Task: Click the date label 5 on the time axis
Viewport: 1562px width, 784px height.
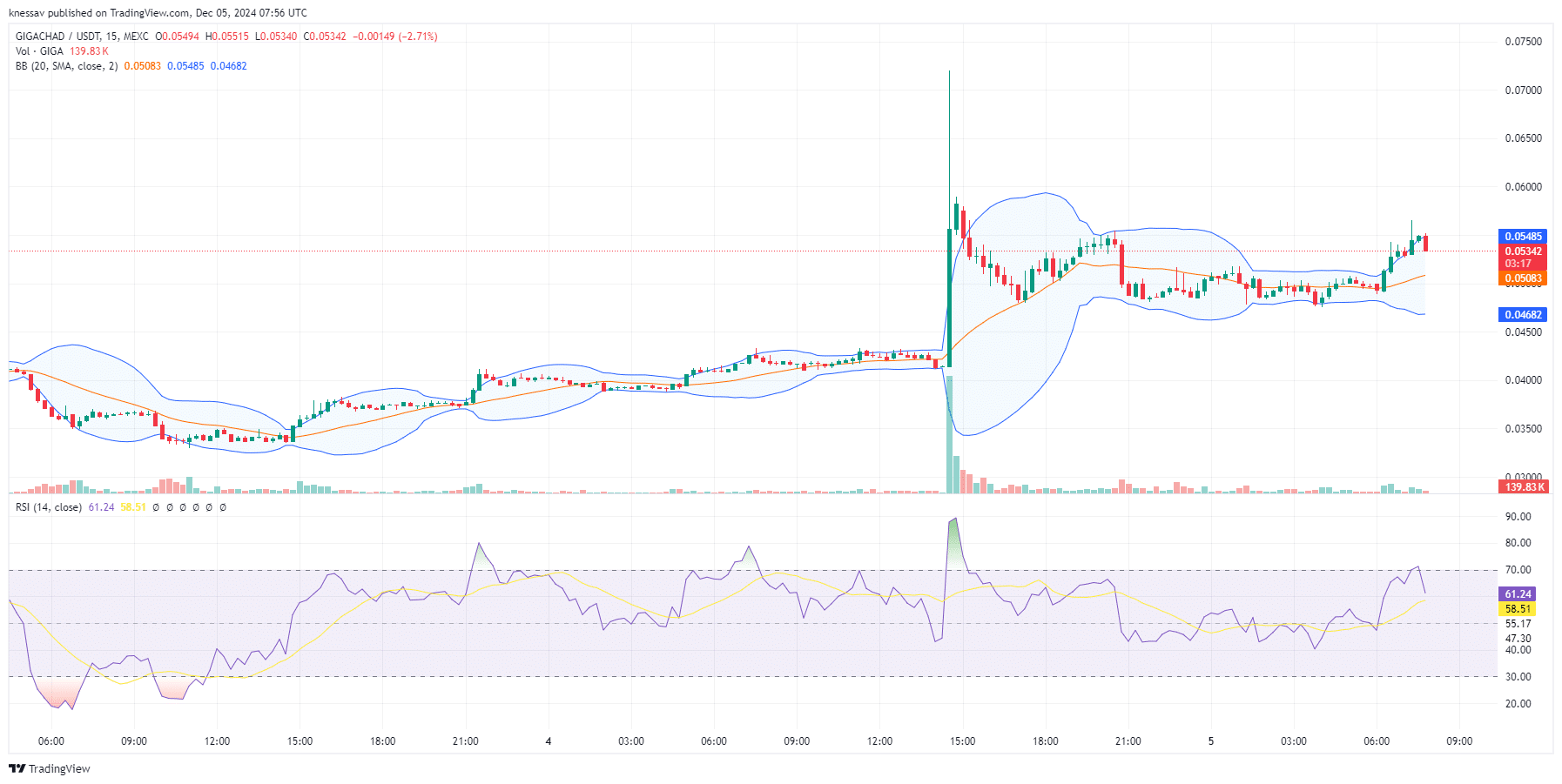Action: point(1210,741)
